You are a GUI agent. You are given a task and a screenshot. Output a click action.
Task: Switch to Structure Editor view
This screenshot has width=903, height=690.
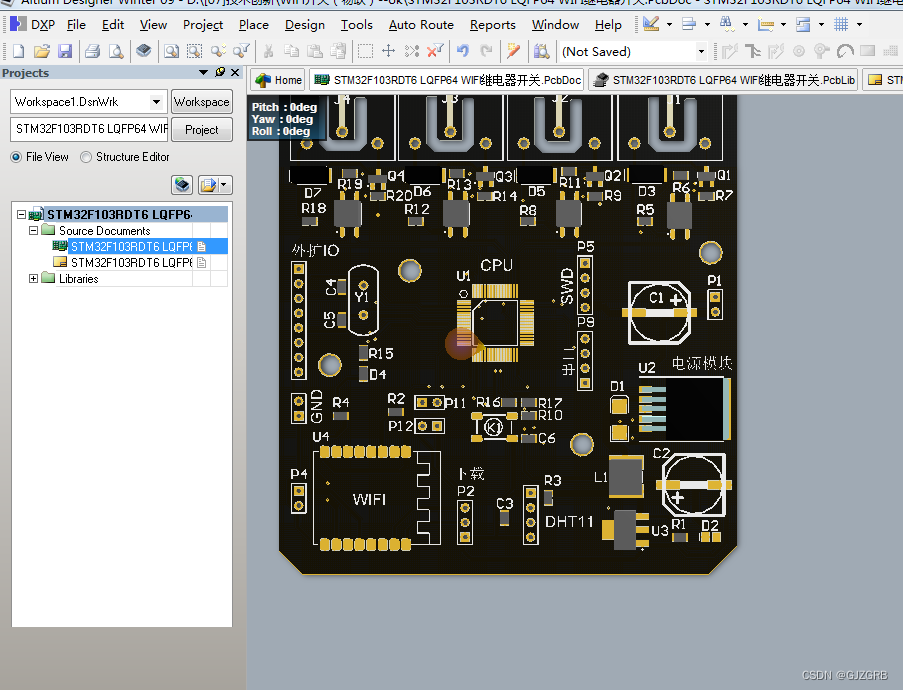point(85,157)
